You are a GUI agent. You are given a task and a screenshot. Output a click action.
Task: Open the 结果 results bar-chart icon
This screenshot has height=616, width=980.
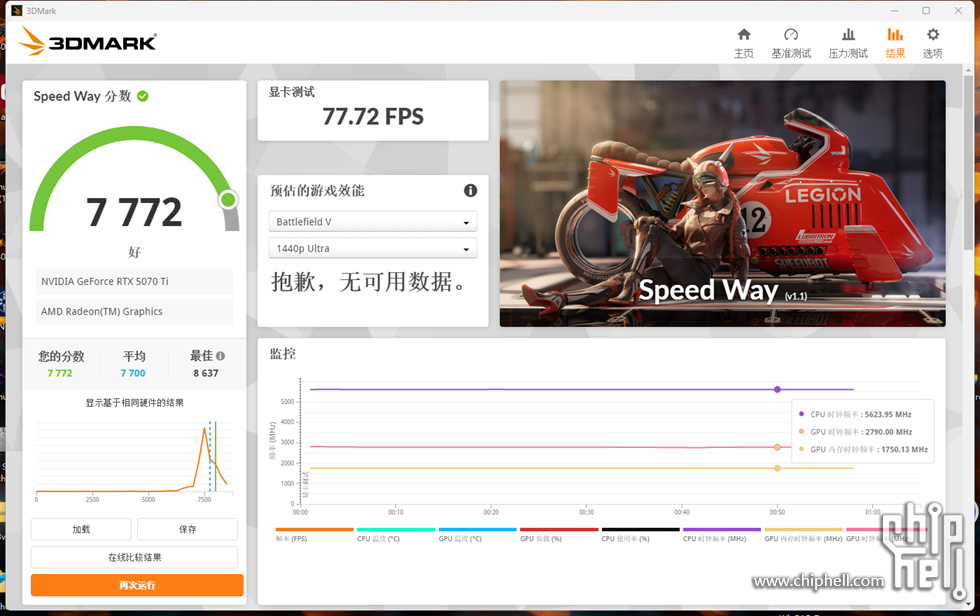click(x=895, y=34)
